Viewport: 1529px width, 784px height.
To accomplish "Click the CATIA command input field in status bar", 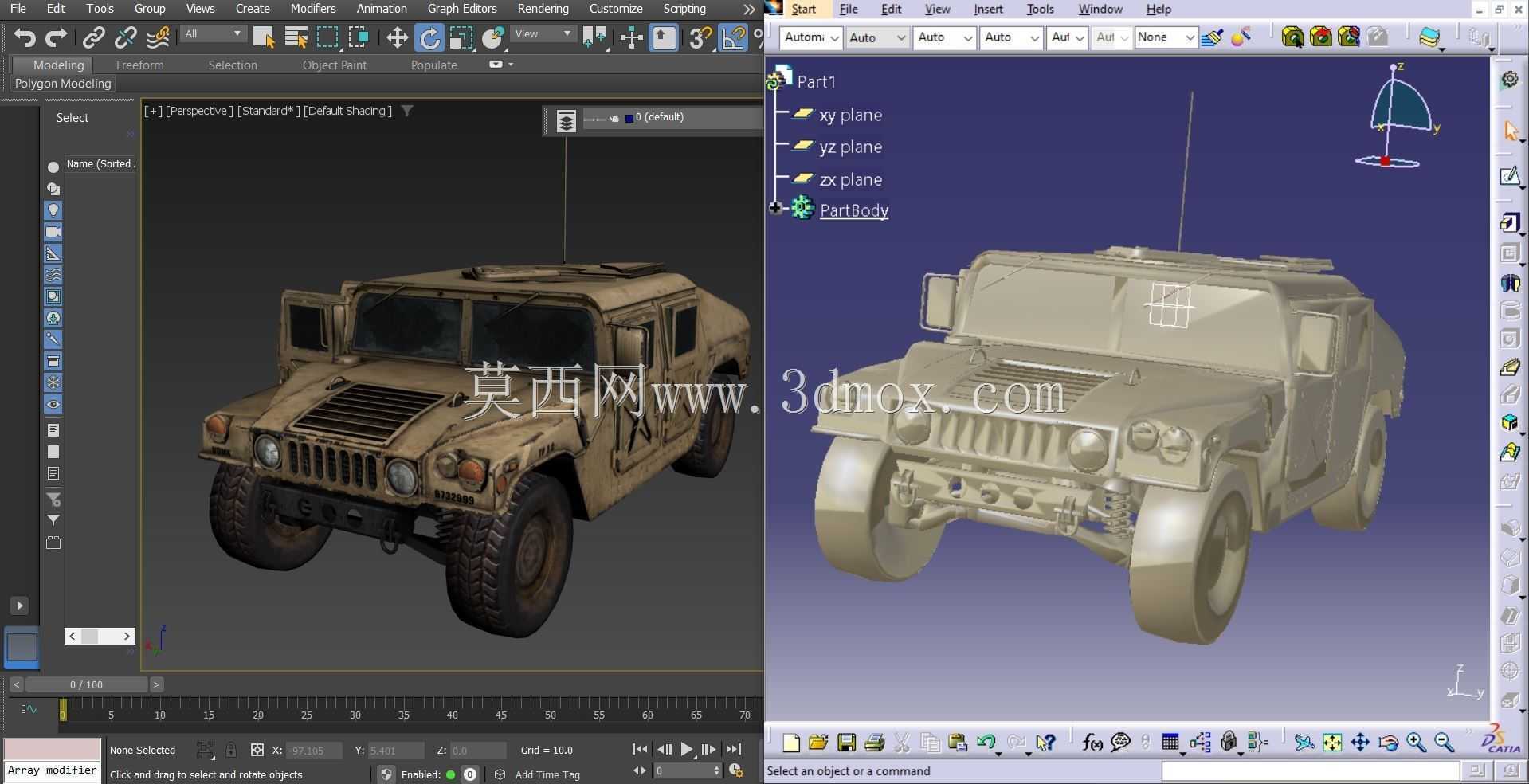I will [x=1311, y=771].
